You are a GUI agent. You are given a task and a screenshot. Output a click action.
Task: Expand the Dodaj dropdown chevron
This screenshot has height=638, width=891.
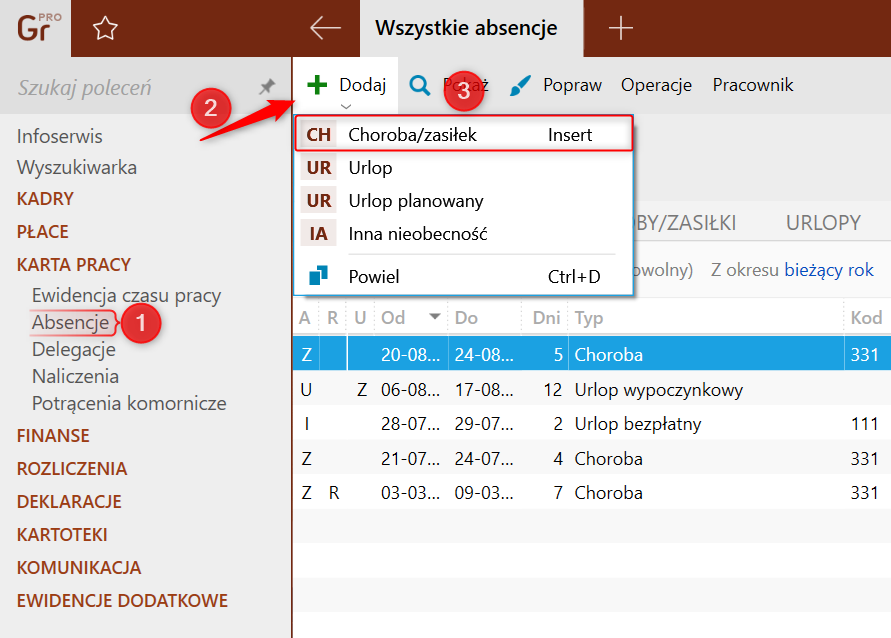pos(345,106)
